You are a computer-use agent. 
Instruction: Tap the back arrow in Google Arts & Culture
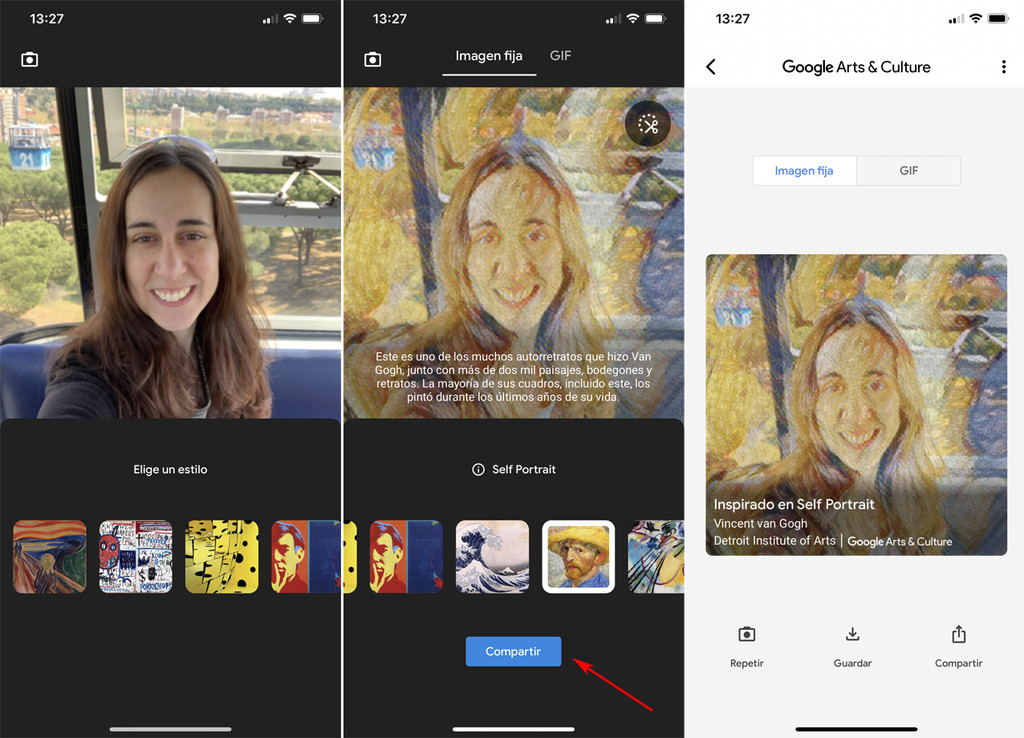711,66
